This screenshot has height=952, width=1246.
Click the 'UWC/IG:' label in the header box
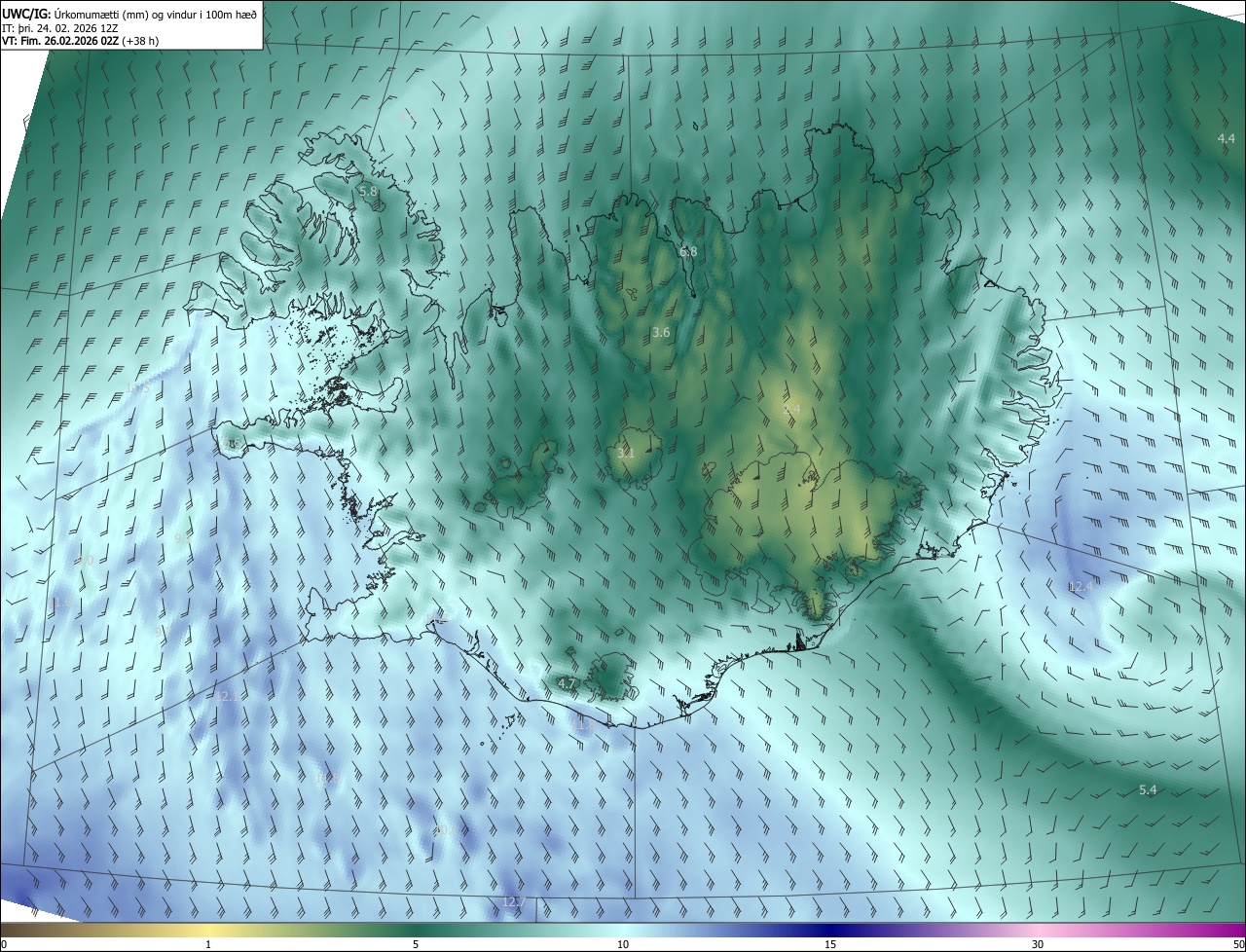click(x=25, y=14)
